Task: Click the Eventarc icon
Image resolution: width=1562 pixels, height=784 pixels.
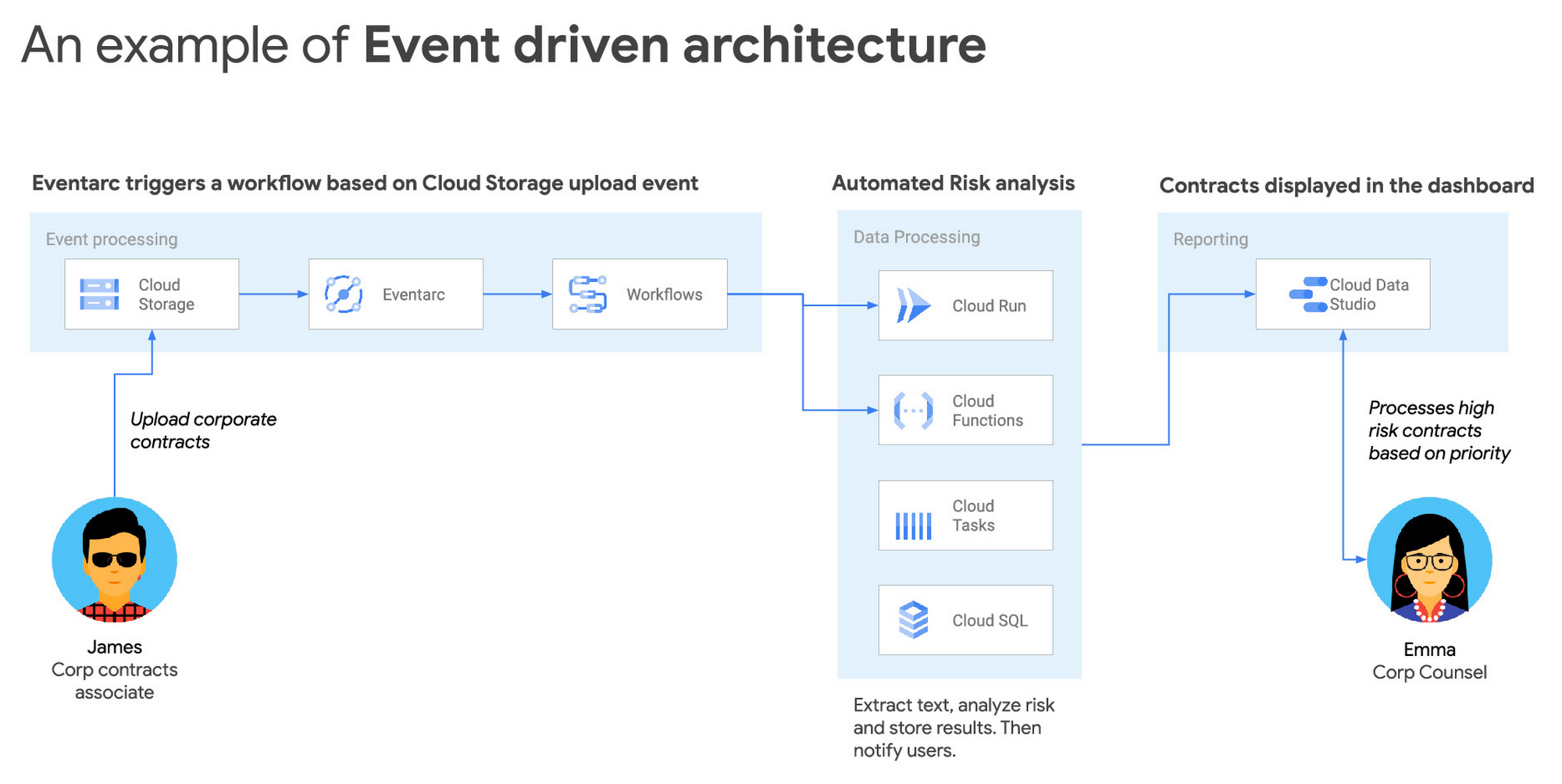Action: coord(343,294)
